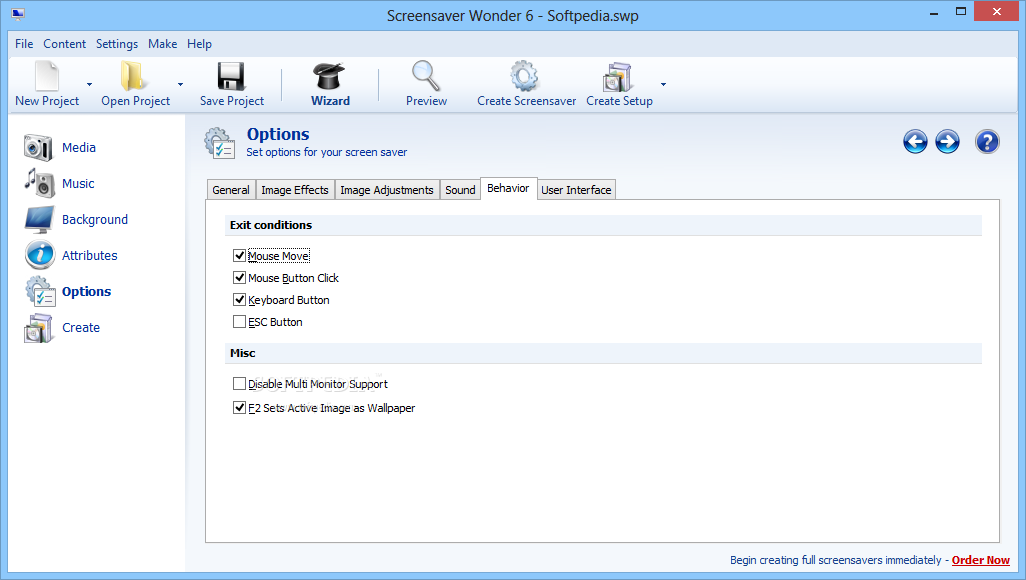The width and height of the screenshot is (1026, 580).
Task: Click the Create Setup box icon
Action: 618,77
